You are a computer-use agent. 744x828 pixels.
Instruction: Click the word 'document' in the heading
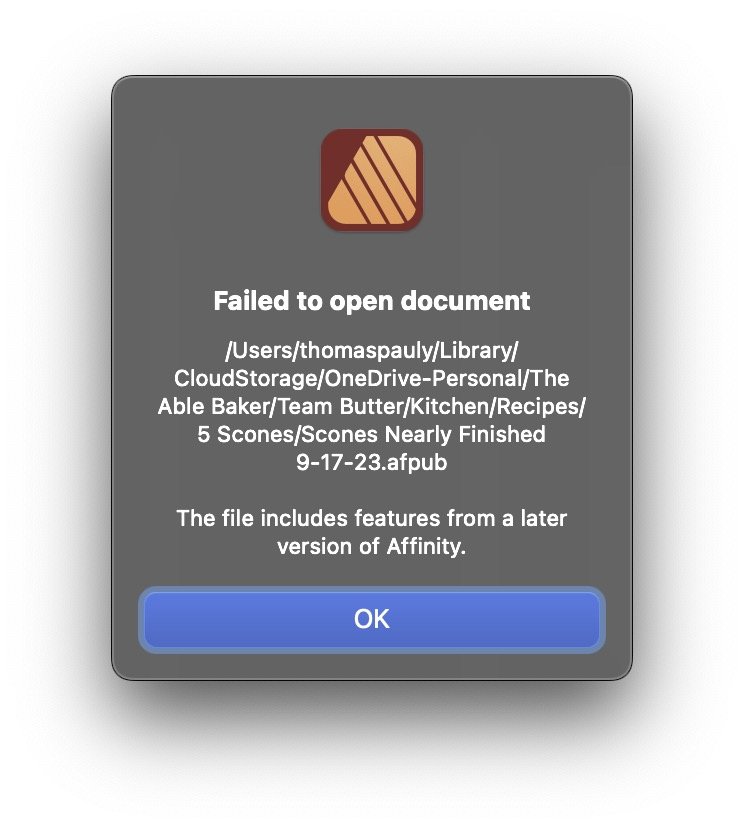(x=465, y=302)
